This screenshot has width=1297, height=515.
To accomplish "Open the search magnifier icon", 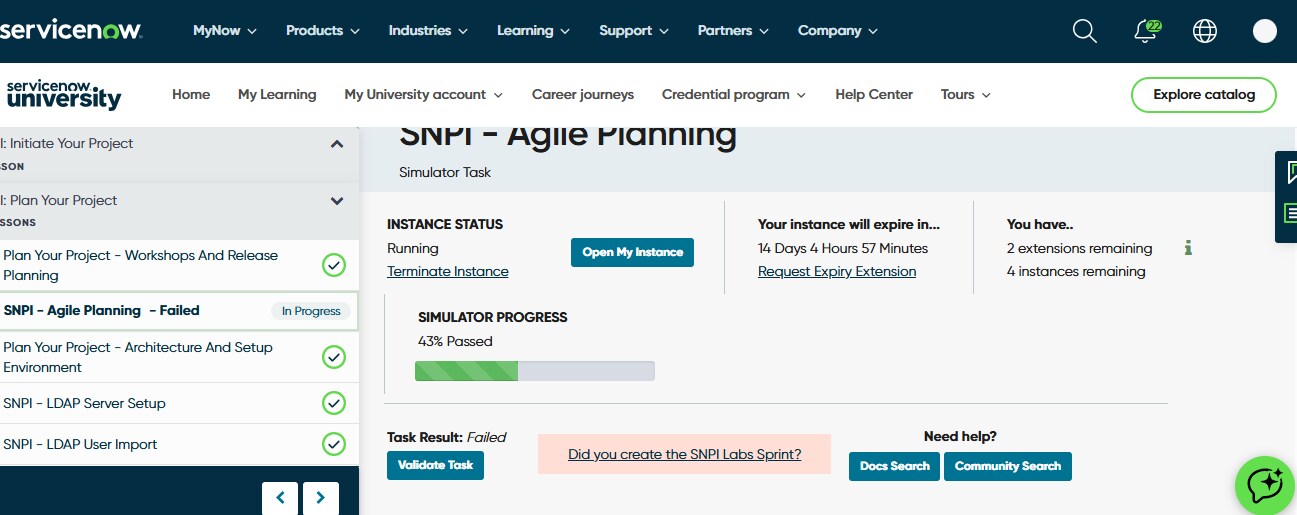I will tap(1085, 31).
